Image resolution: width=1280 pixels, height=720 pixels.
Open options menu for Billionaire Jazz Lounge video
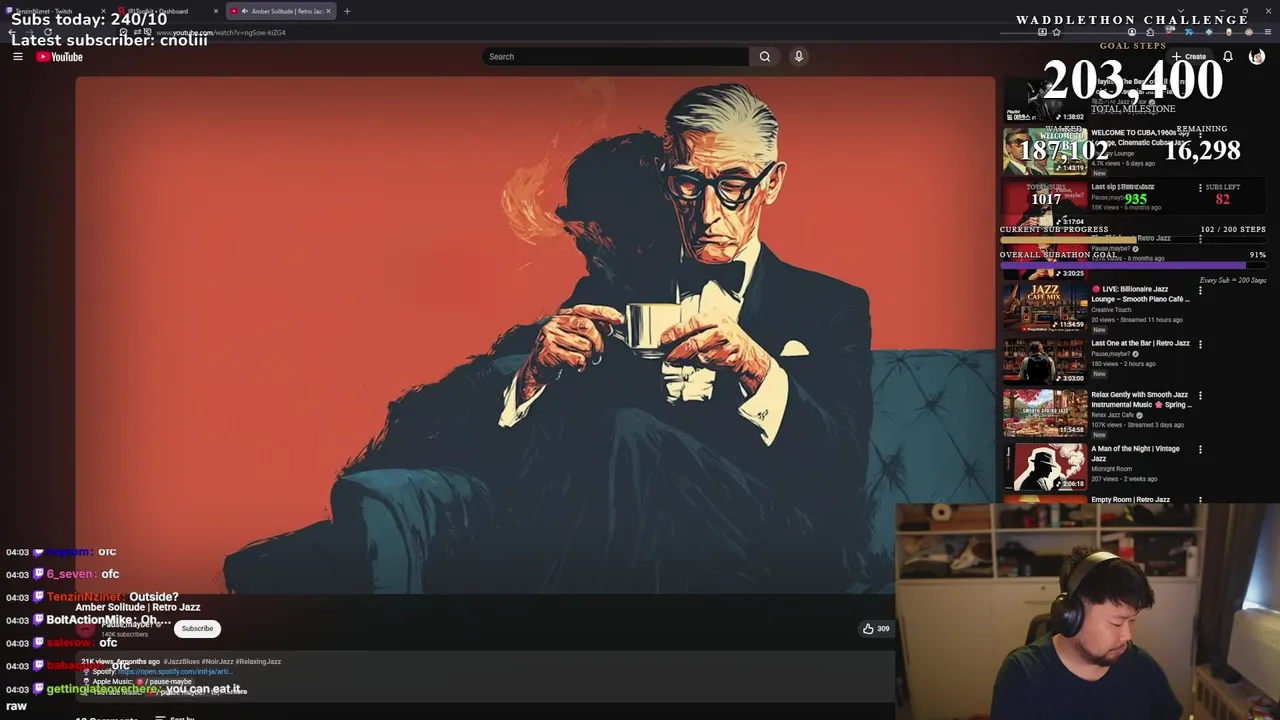pyautogui.click(x=1200, y=290)
